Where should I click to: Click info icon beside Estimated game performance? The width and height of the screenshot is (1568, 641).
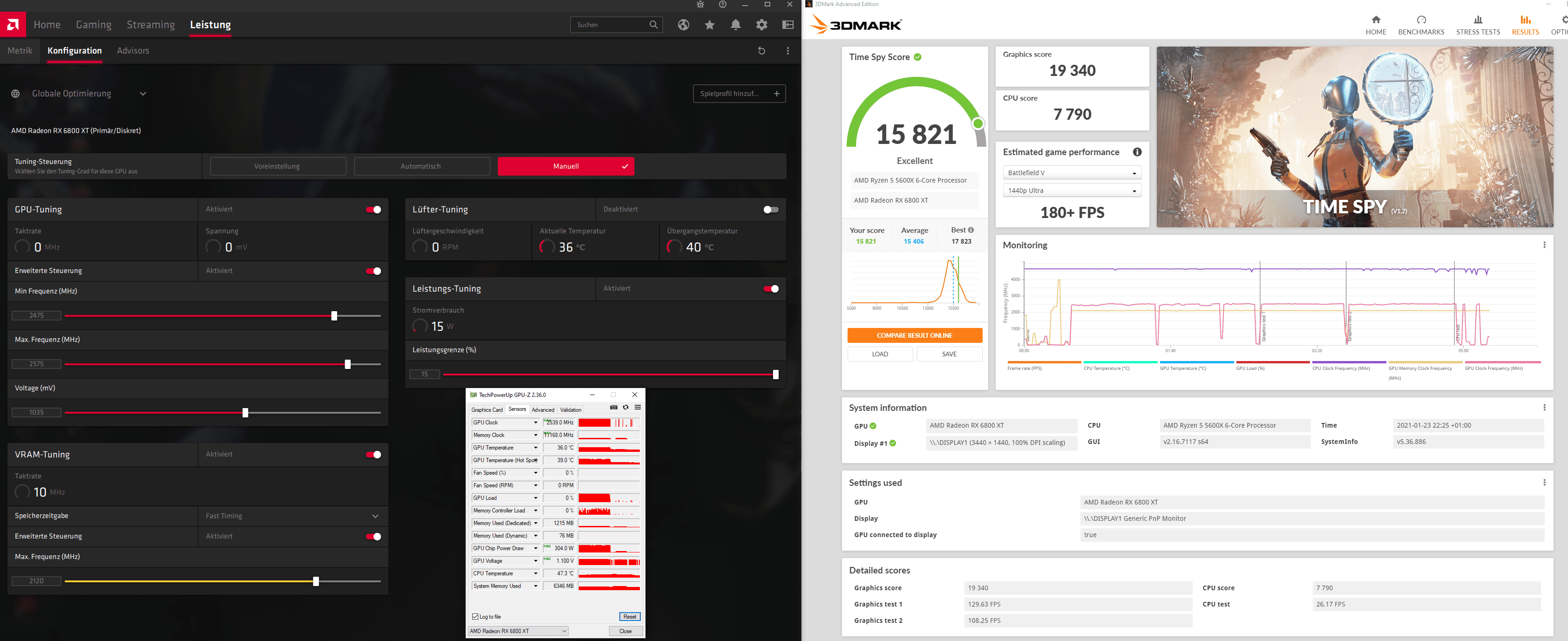click(x=1137, y=152)
